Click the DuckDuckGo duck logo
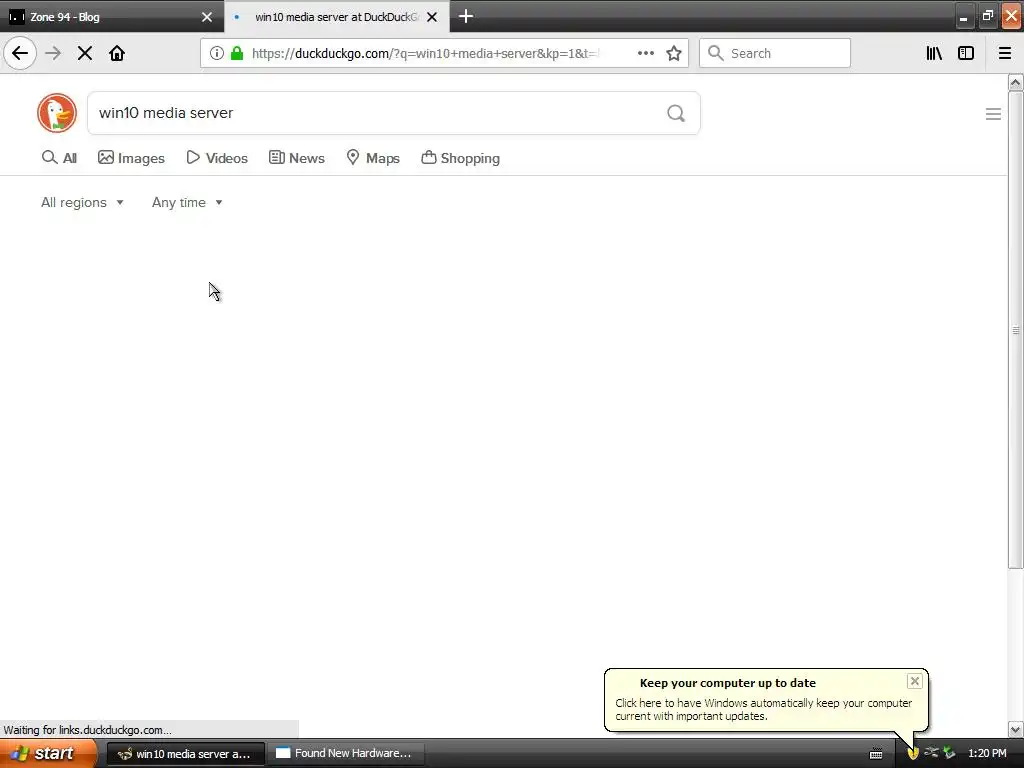Screen dimensions: 1024x768 click(57, 113)
